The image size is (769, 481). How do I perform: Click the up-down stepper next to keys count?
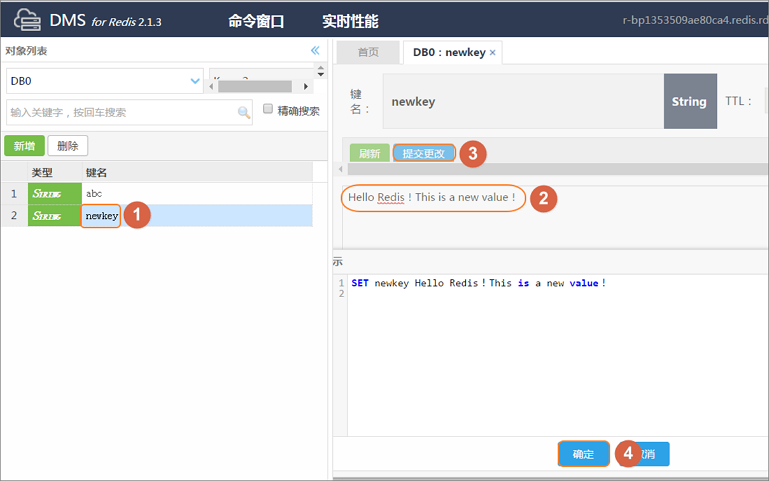click(321, 71)
